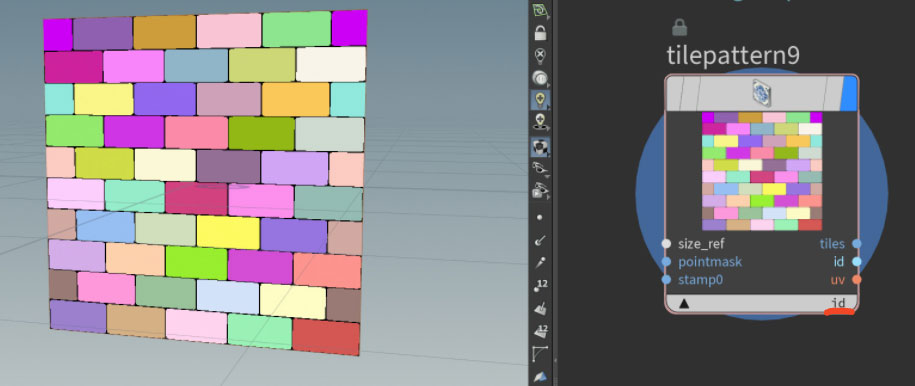Click the normal lighting bulb icon
The image size is (915, 386).
pyautogui.click(x=540, y=100)
